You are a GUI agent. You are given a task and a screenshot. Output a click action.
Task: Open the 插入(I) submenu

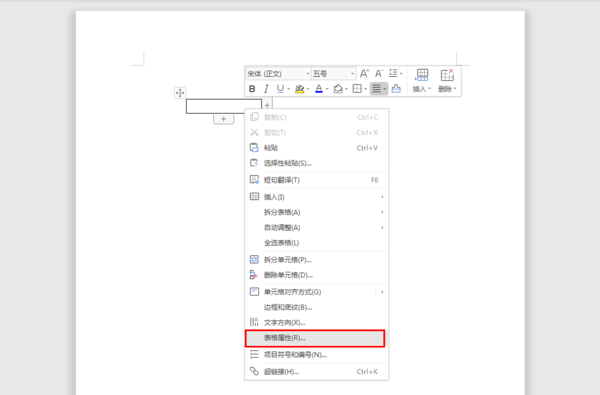pos(316,197)
